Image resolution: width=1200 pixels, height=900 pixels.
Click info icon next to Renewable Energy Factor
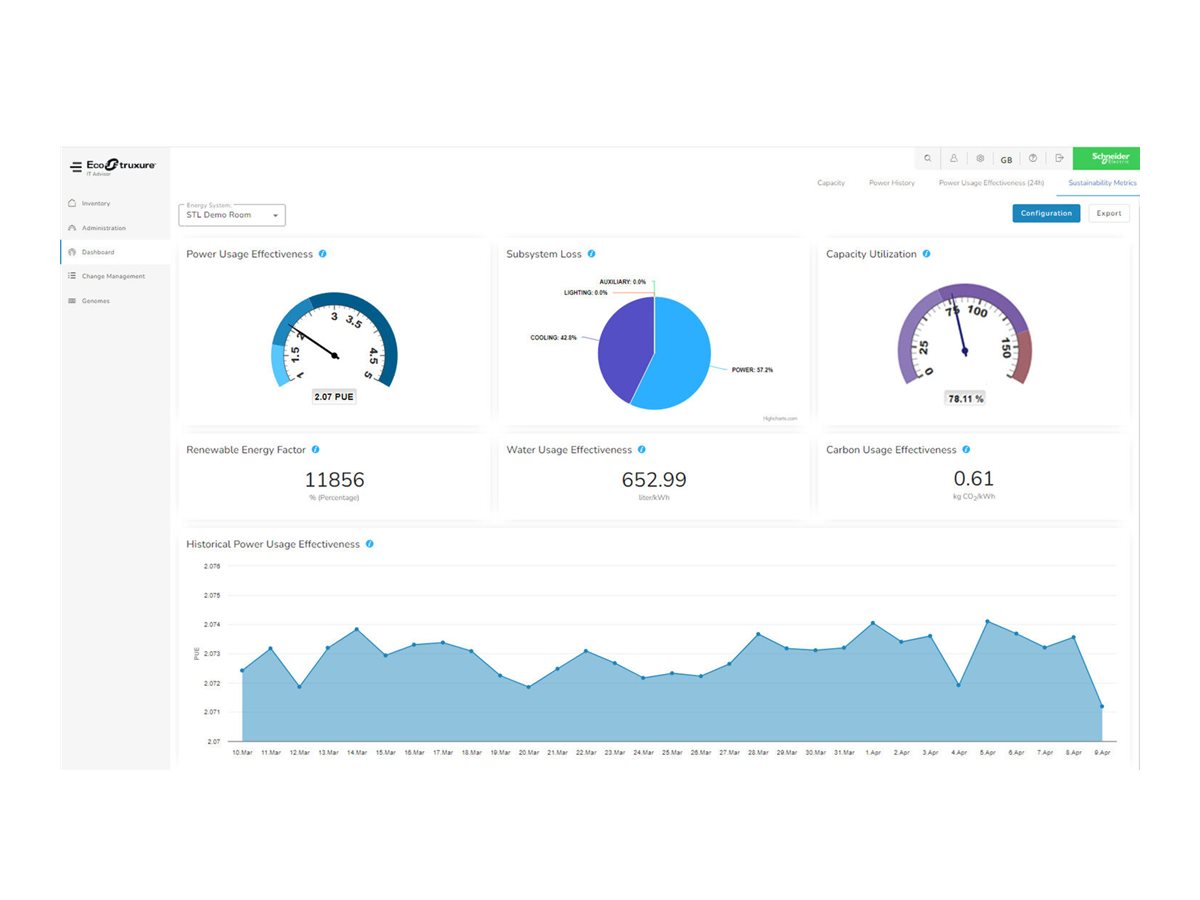pyautogui.click(x=316, y=450)
